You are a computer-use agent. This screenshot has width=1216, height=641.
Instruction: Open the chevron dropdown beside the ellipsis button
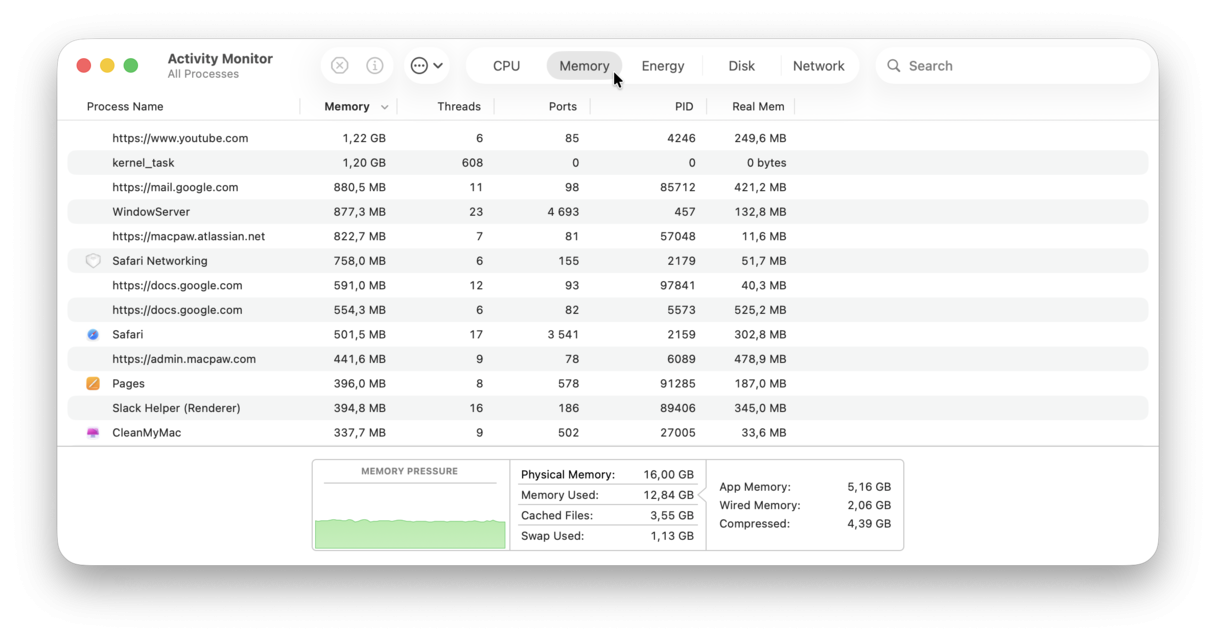point(438,65)
